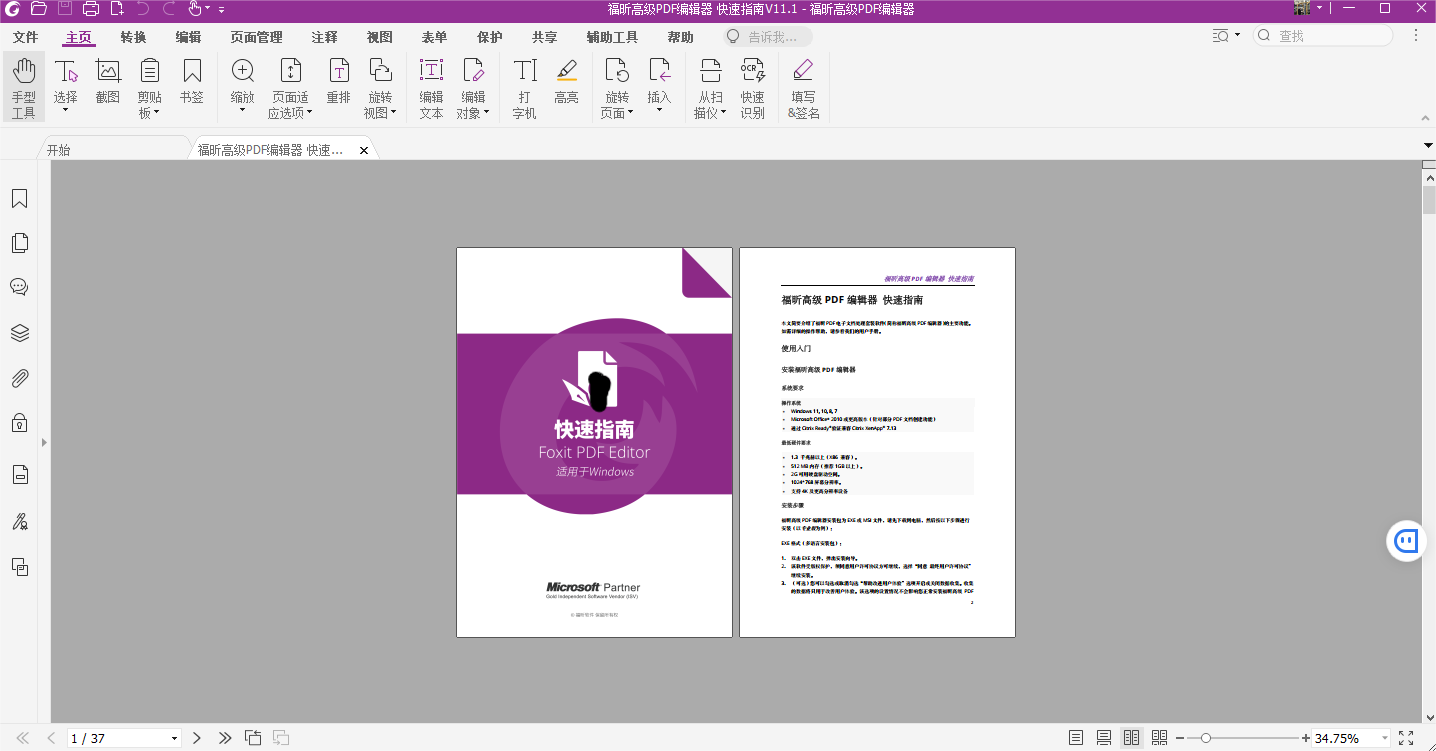Click the Select tool (选择) icon
Screen dimensions: 1436x751
pyautogui.click(x=66, y=71)
